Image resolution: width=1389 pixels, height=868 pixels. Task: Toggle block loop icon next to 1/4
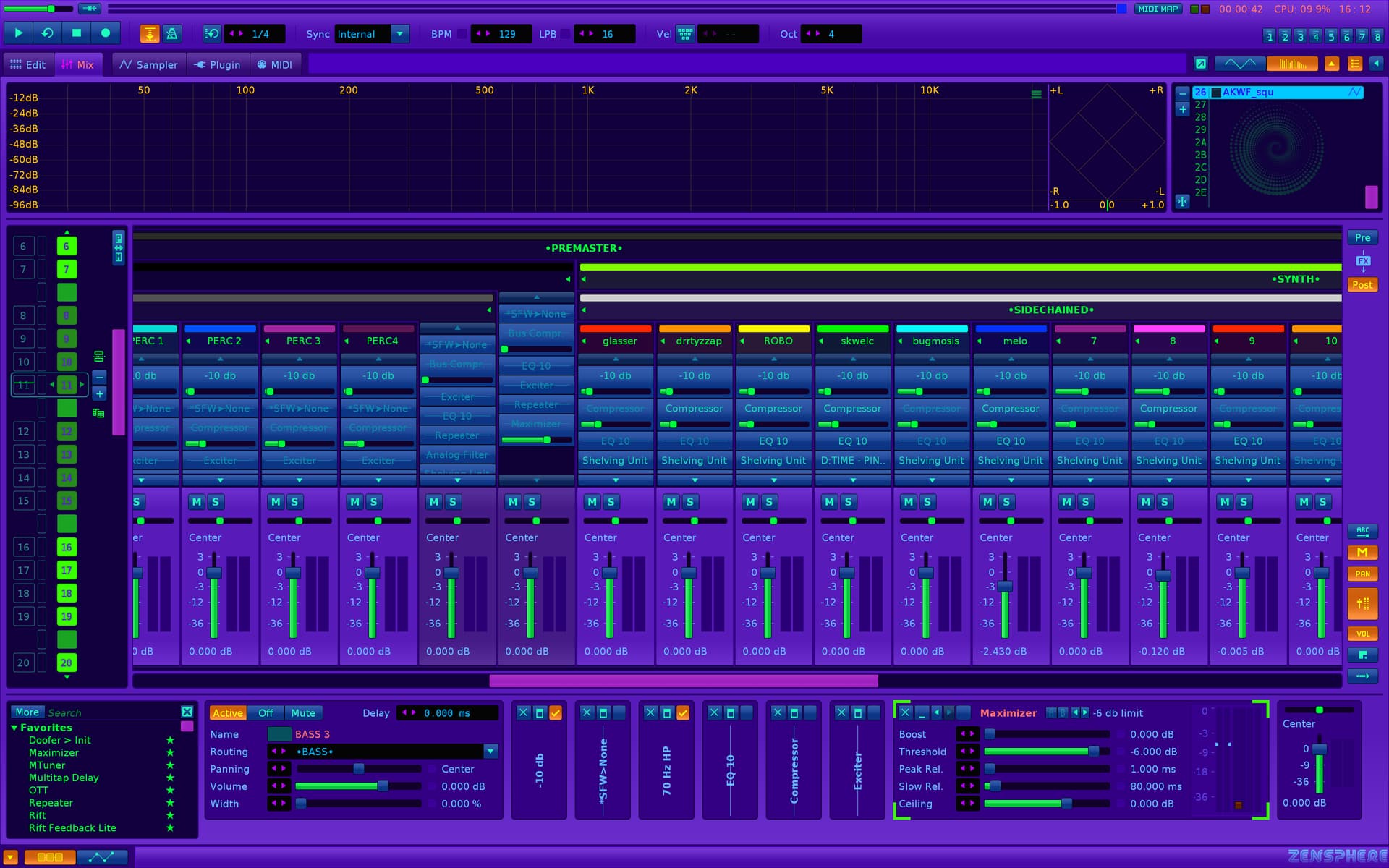point(212,33)
